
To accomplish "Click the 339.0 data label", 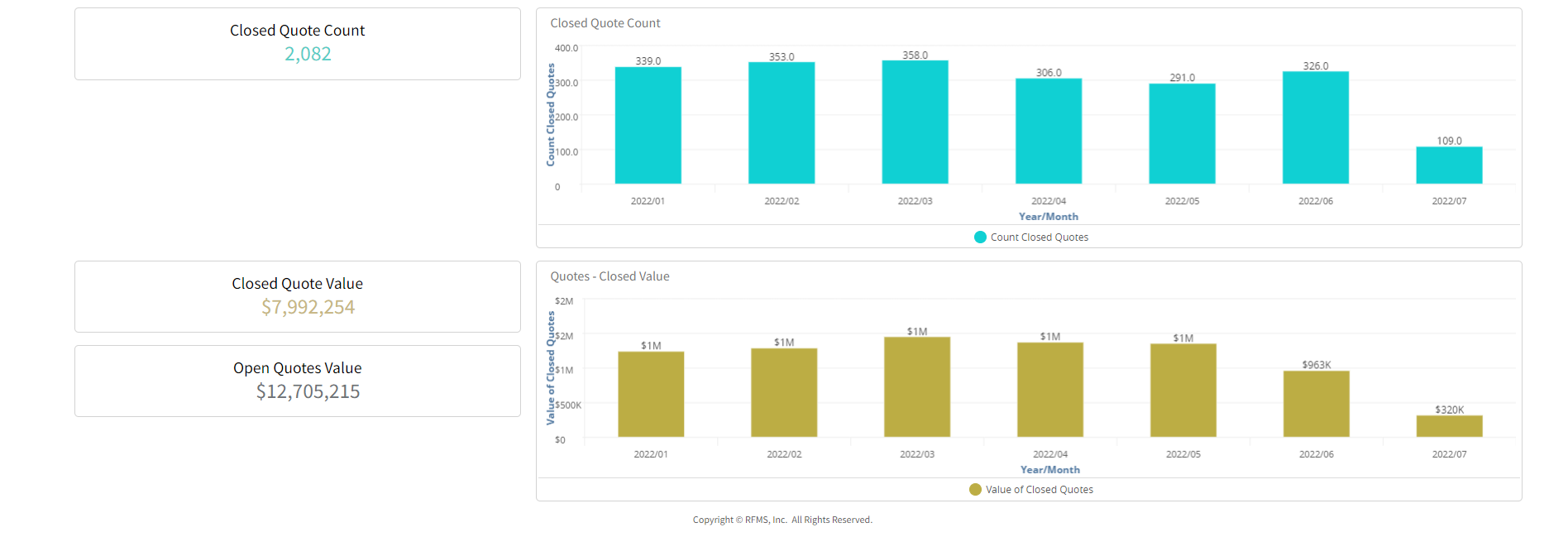I will [x=648, y=61].
